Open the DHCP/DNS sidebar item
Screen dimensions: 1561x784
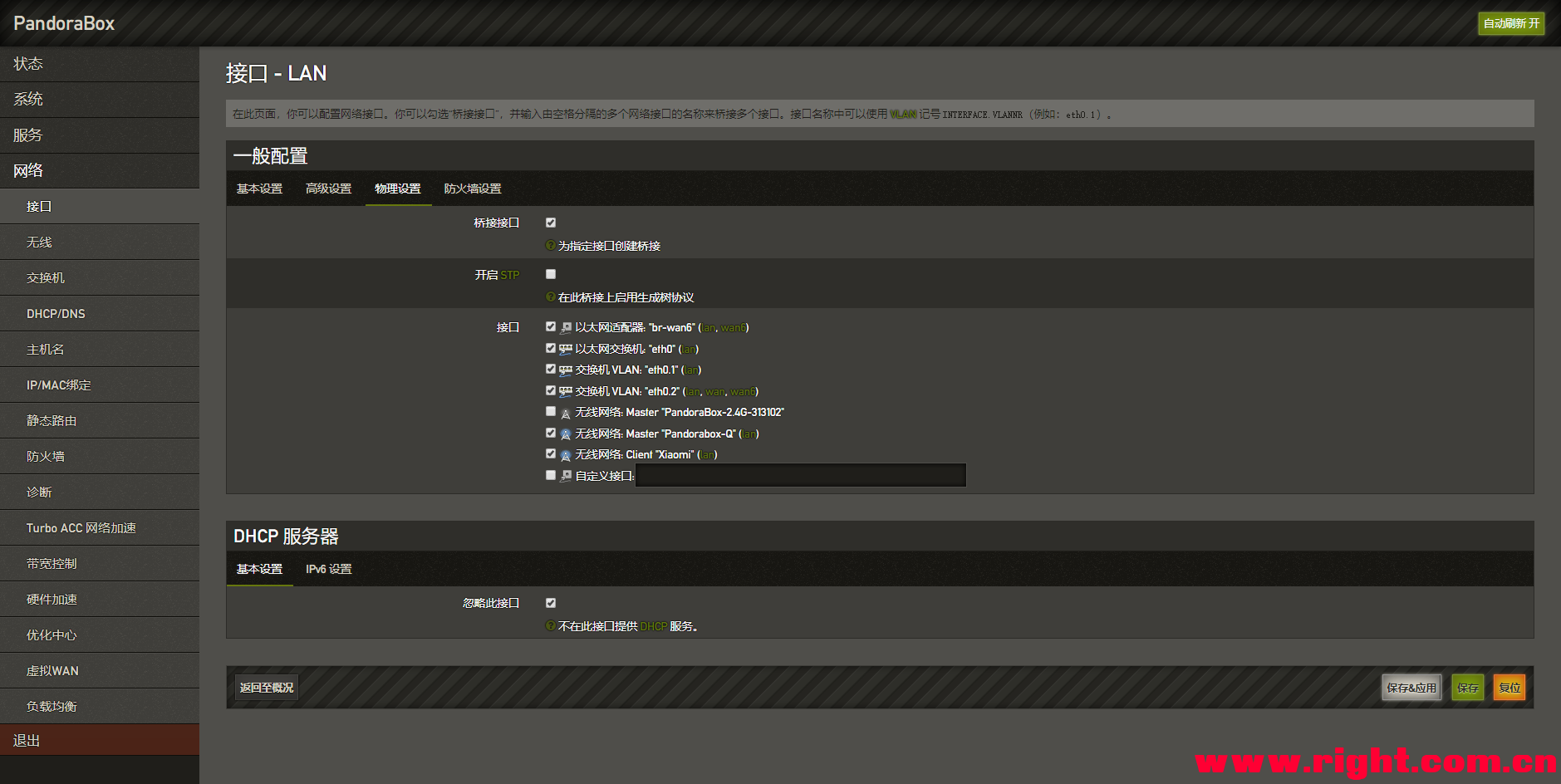point(100,314)
